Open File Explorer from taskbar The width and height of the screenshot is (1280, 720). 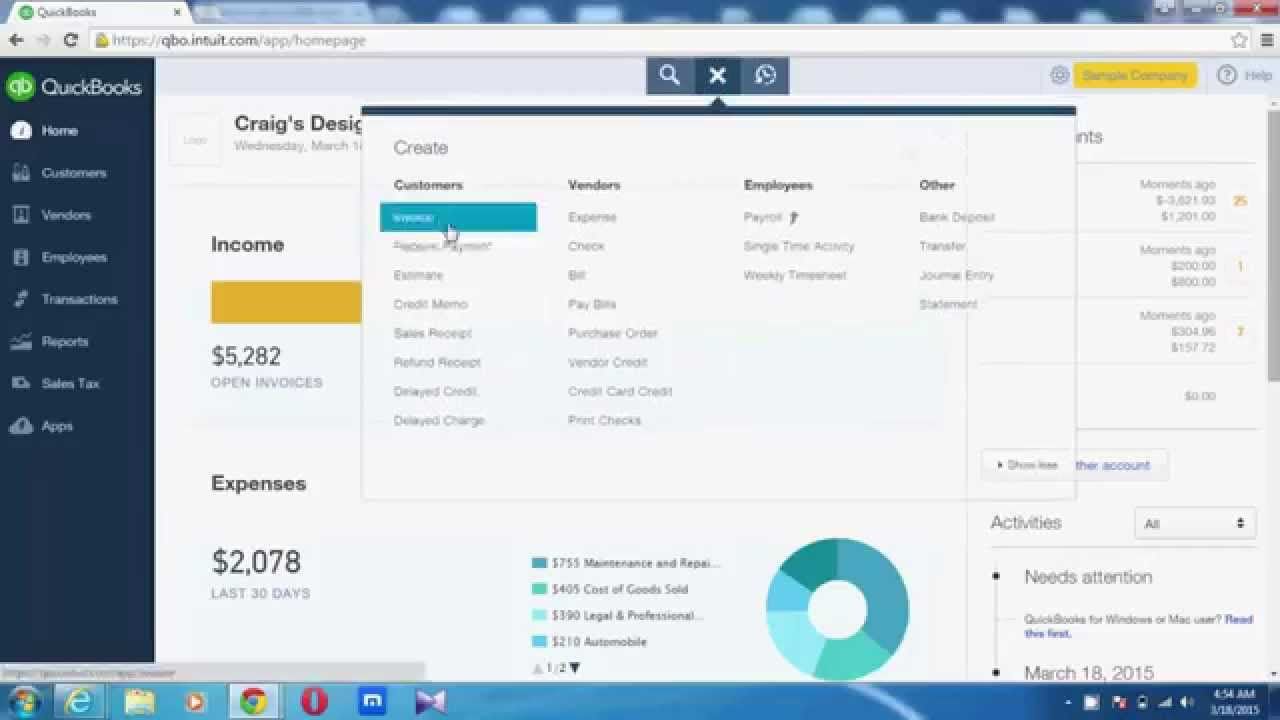(139, 702)
